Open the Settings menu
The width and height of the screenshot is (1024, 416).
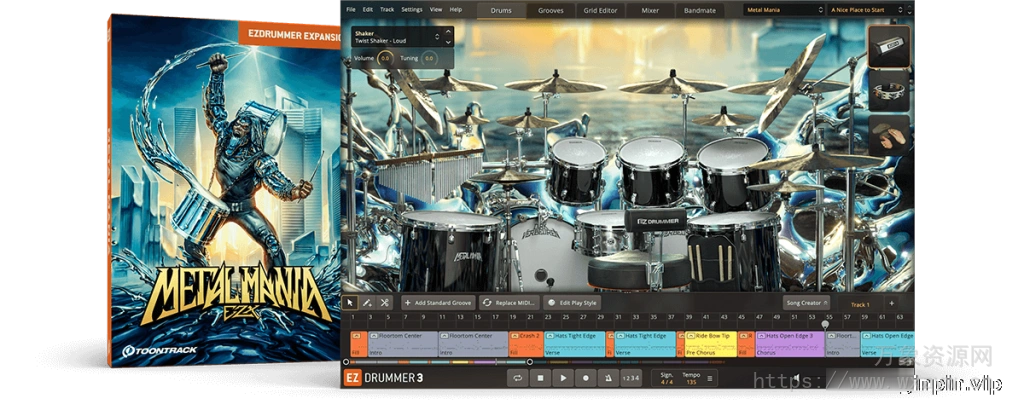pos(411,10)
